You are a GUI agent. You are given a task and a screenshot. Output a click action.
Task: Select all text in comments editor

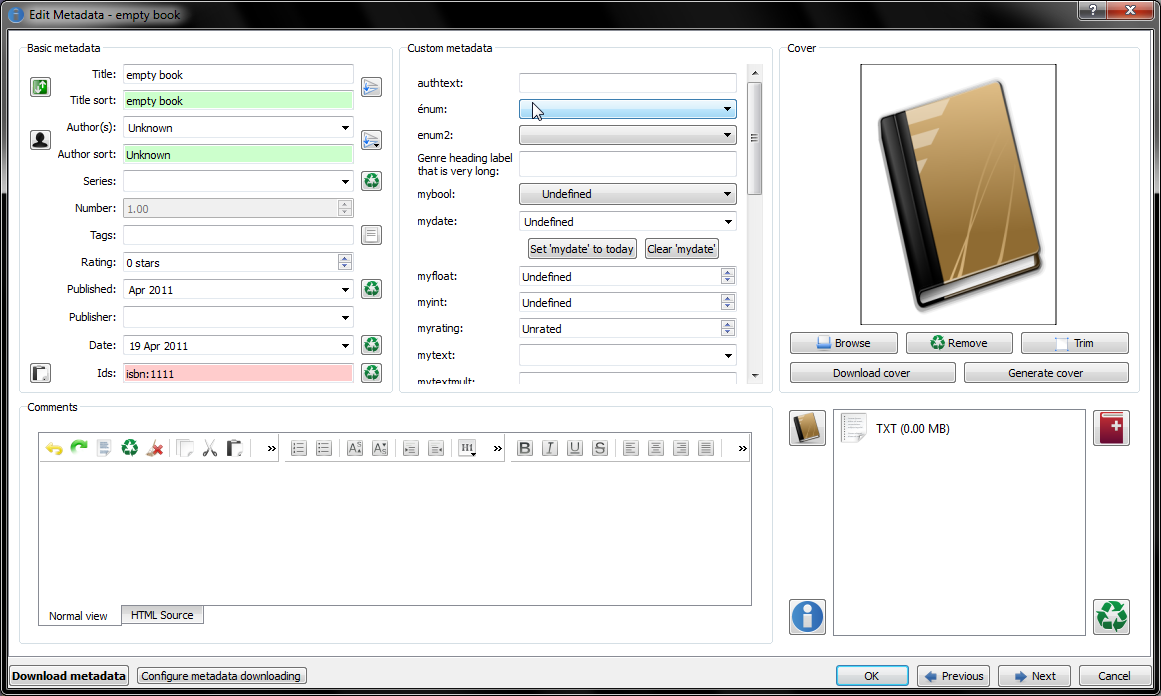pyautogui.click(x=104, y=448)
